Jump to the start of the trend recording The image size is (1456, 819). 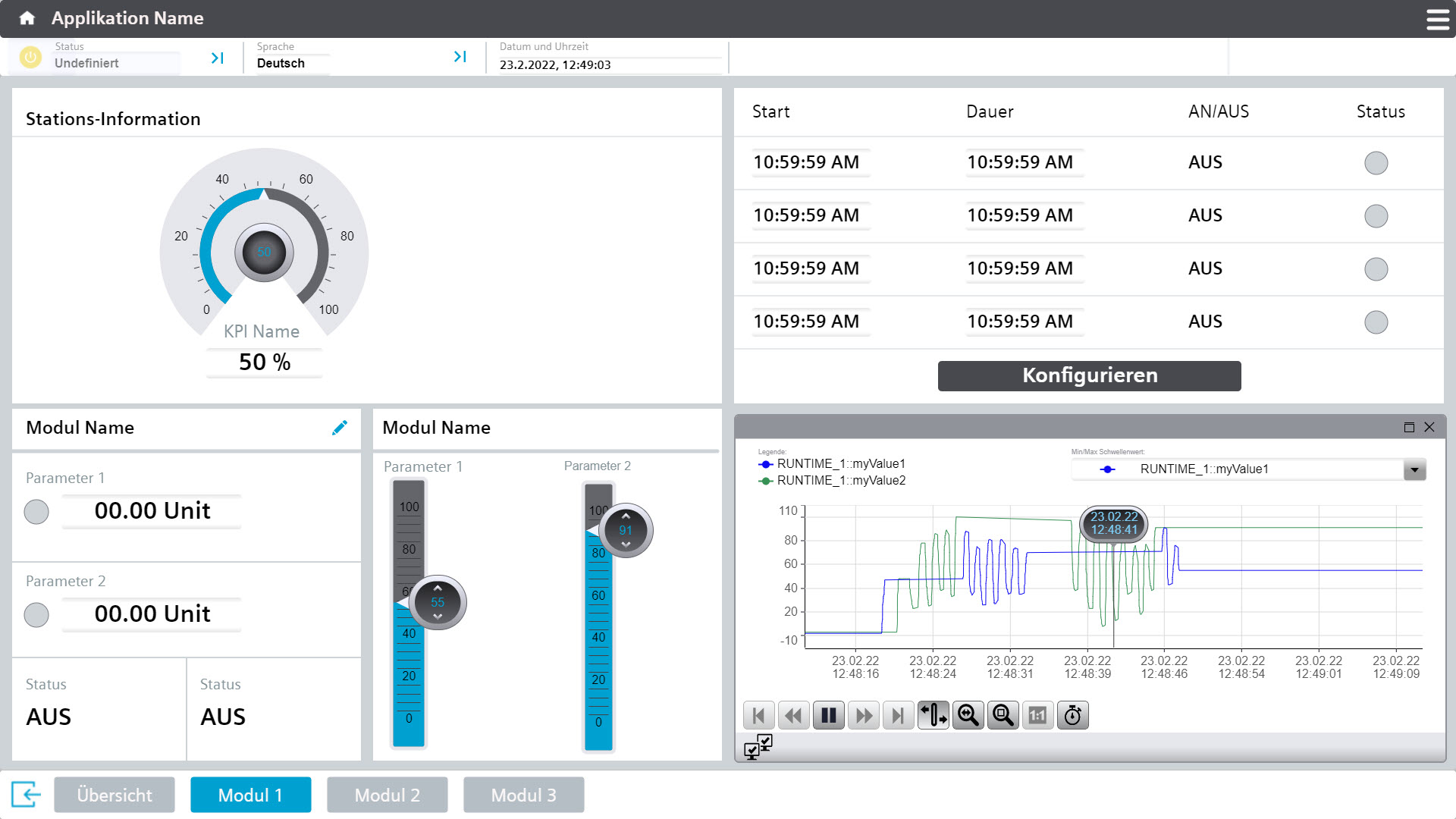click(x=759, y=715)
